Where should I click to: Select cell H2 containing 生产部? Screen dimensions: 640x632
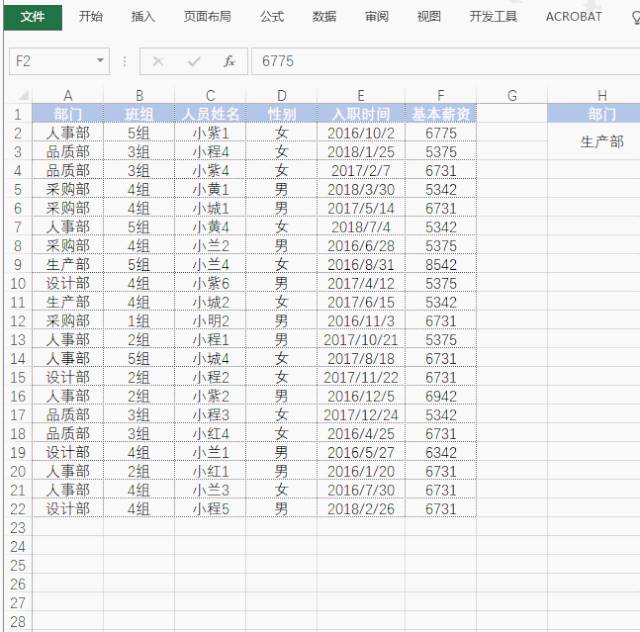(x=602, y=142)
